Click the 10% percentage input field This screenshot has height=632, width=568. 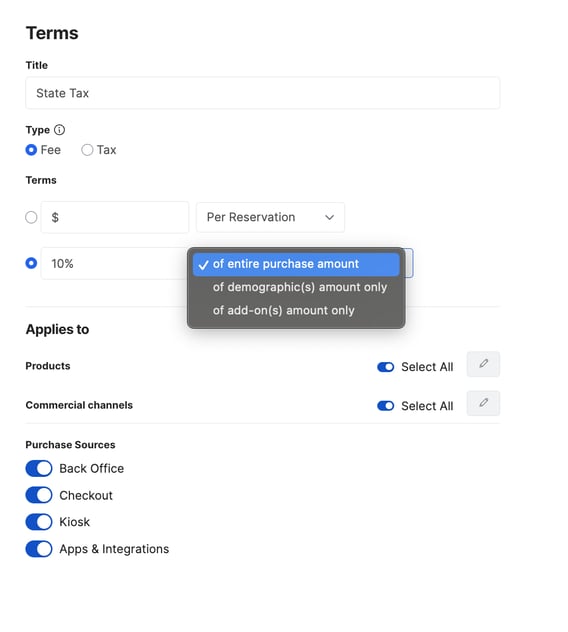(x=114, y=263)
